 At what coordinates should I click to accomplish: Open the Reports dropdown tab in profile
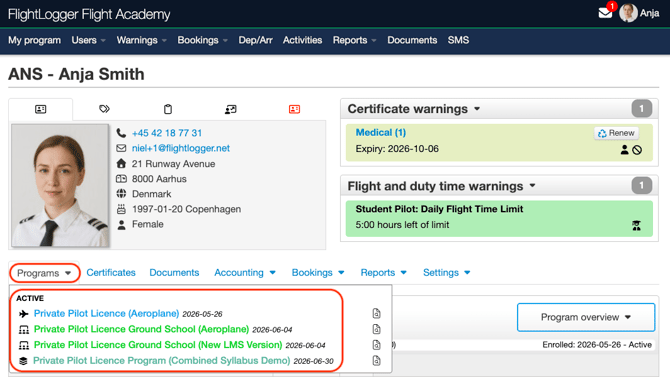pos(383,273)
